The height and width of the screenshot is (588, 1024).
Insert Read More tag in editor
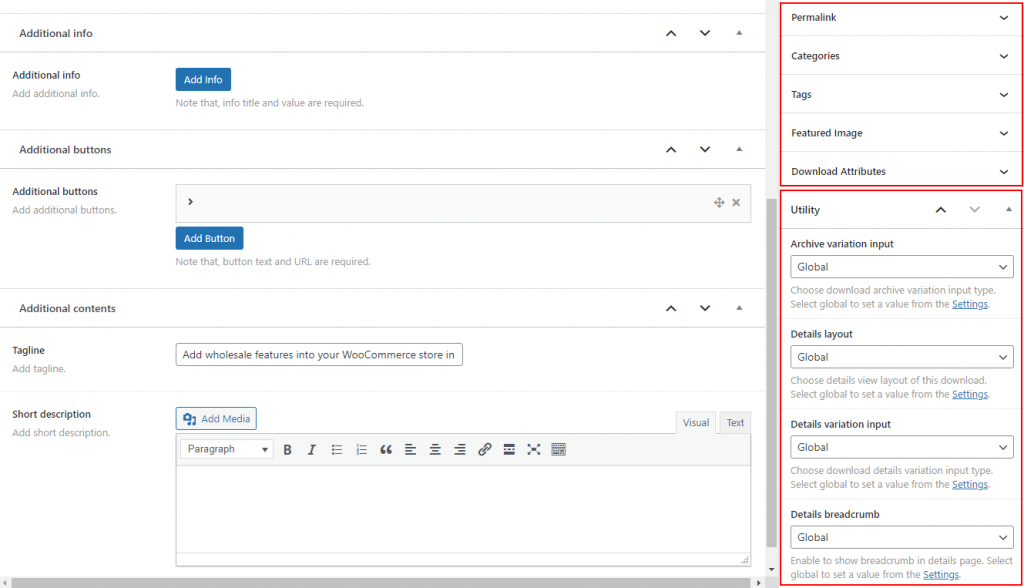pyautogui.click(x=509, y=449)
